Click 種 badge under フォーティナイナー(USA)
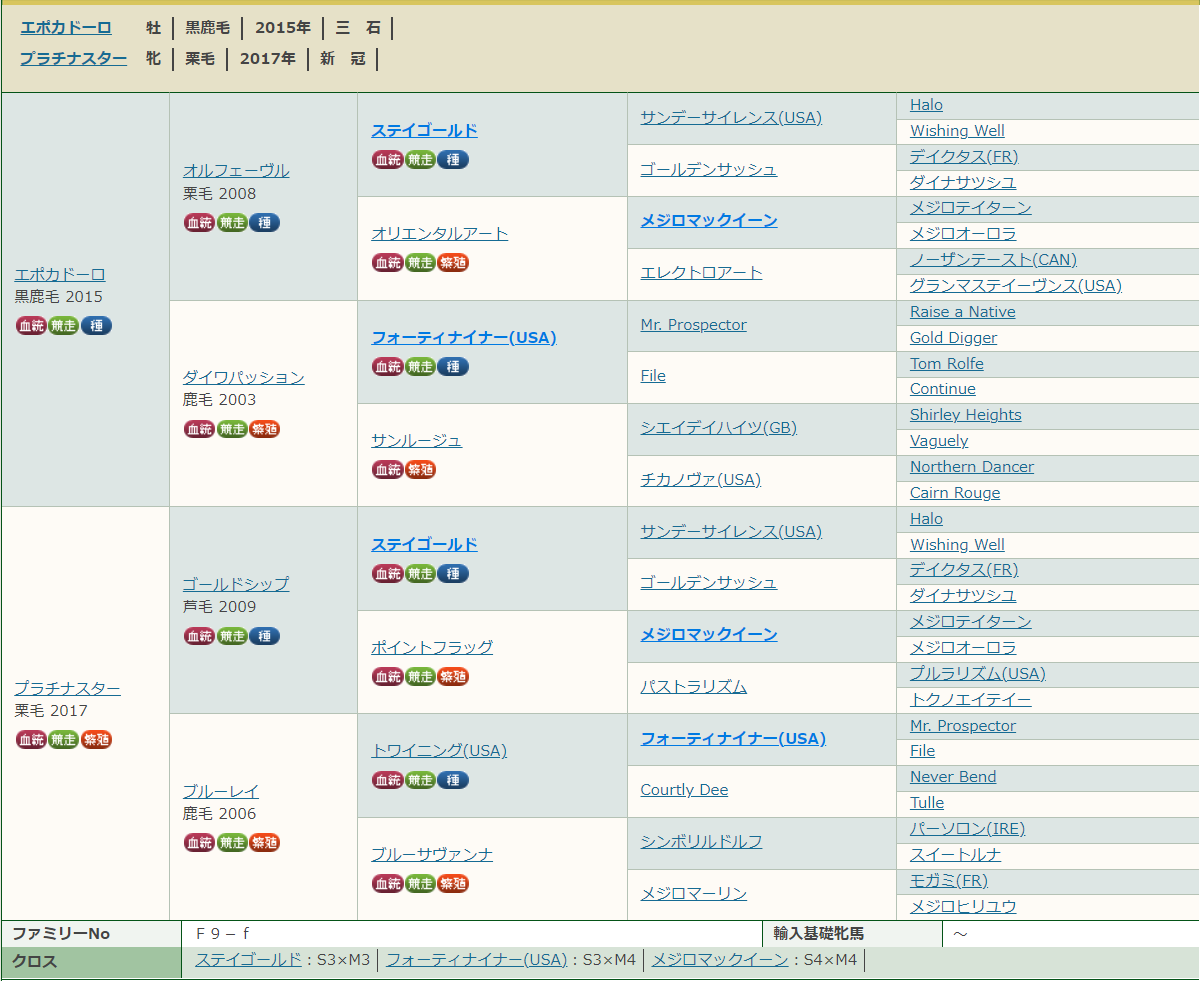 tap(453, 366)
